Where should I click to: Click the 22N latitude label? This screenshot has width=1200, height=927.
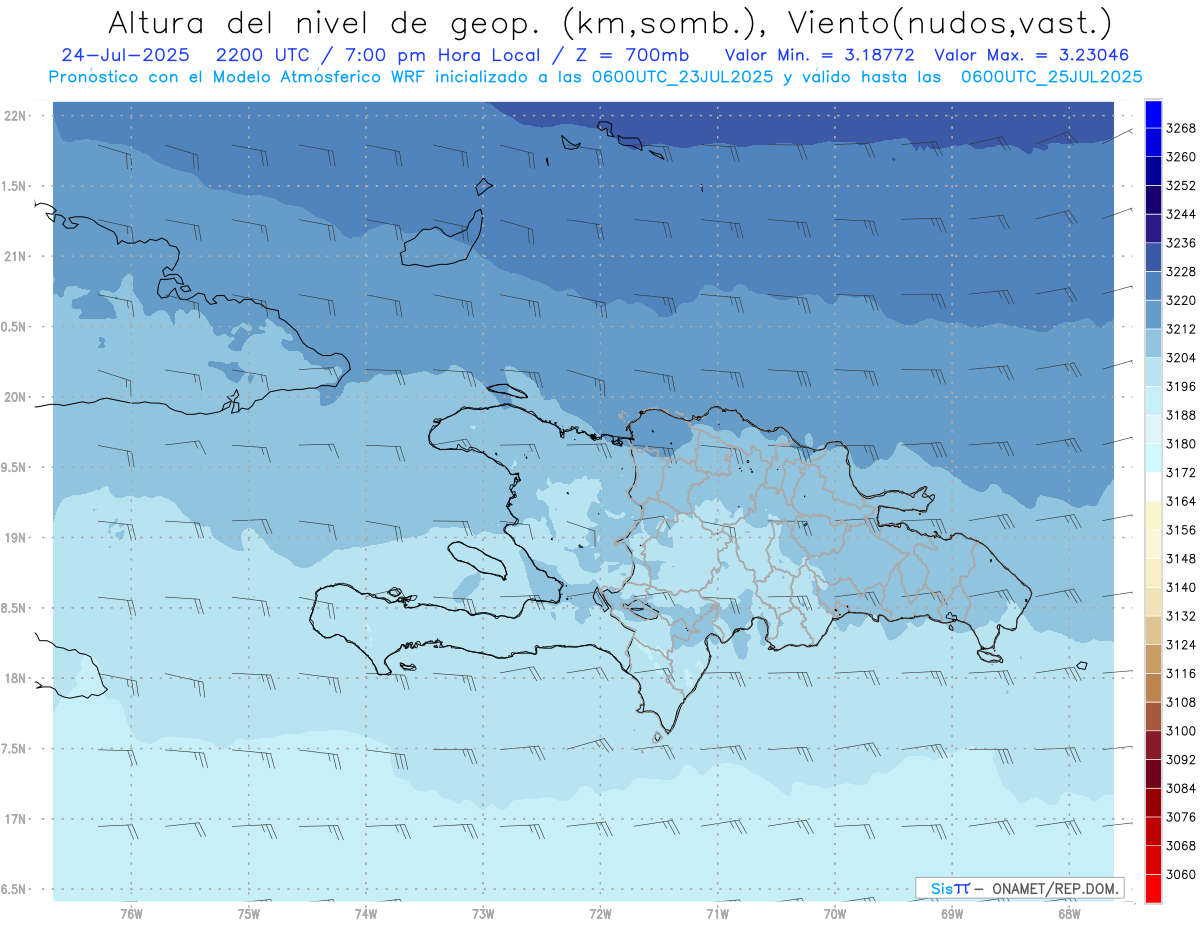tap(15, 116)
